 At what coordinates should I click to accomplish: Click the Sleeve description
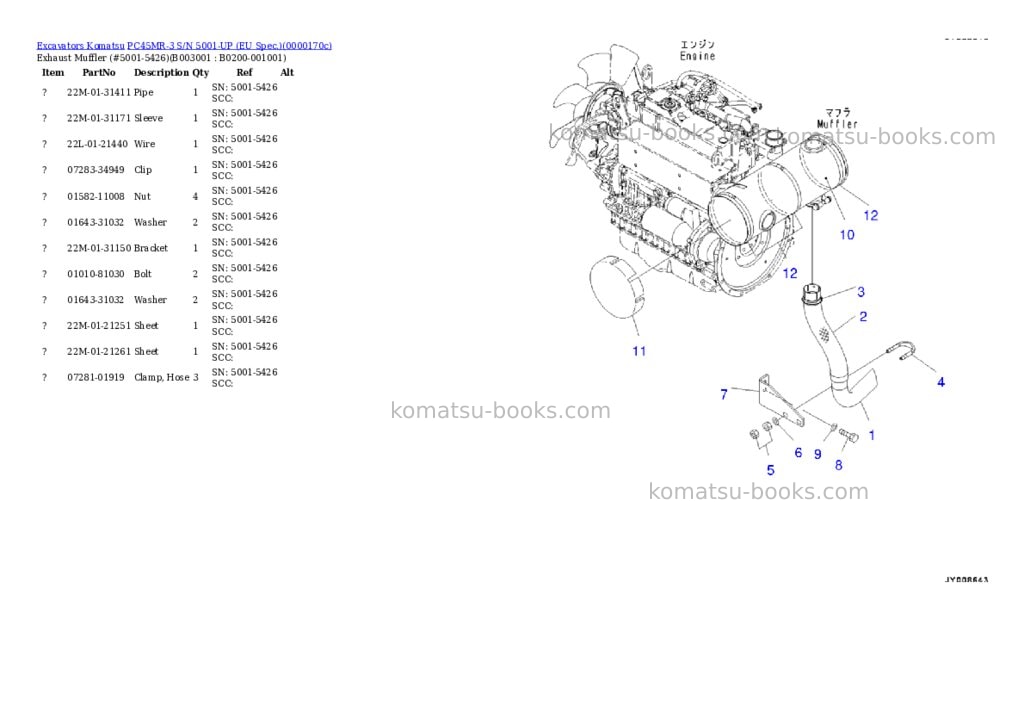148,118
